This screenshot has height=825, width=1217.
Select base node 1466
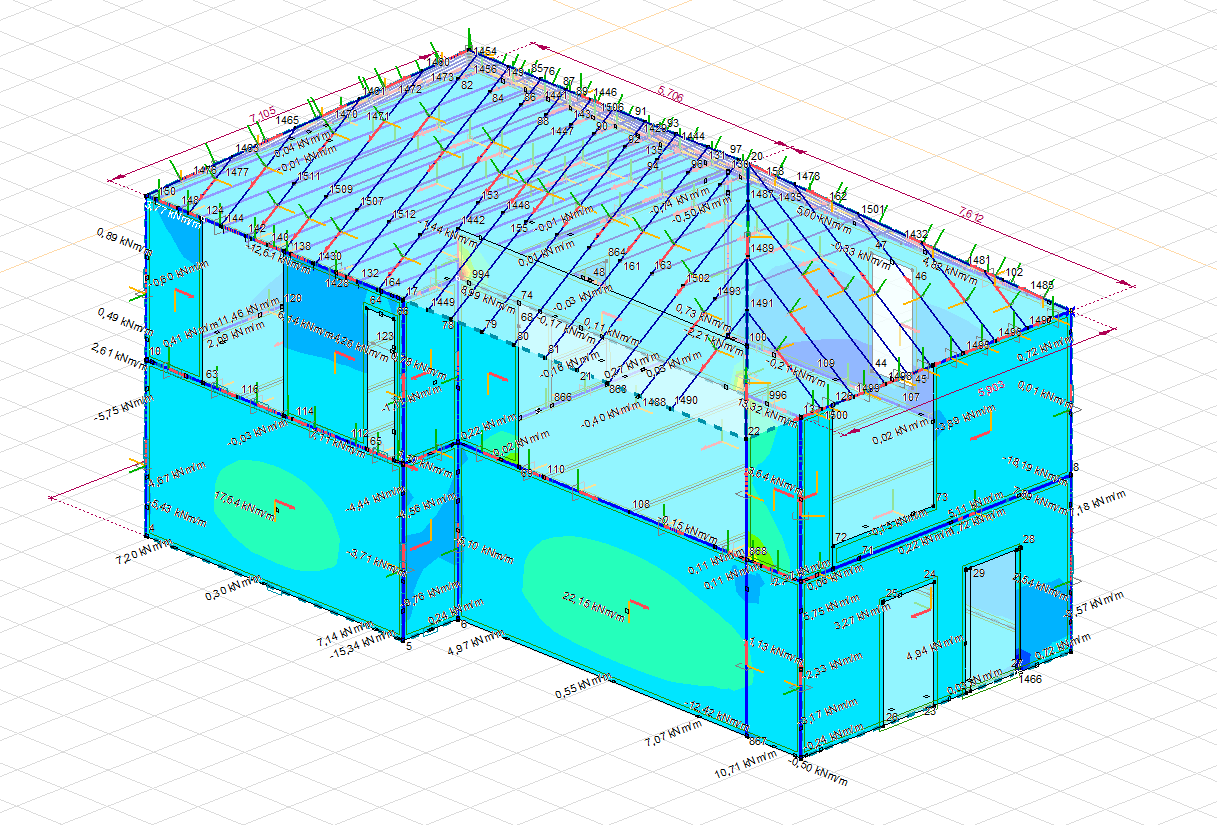[x=1031, y=678]
